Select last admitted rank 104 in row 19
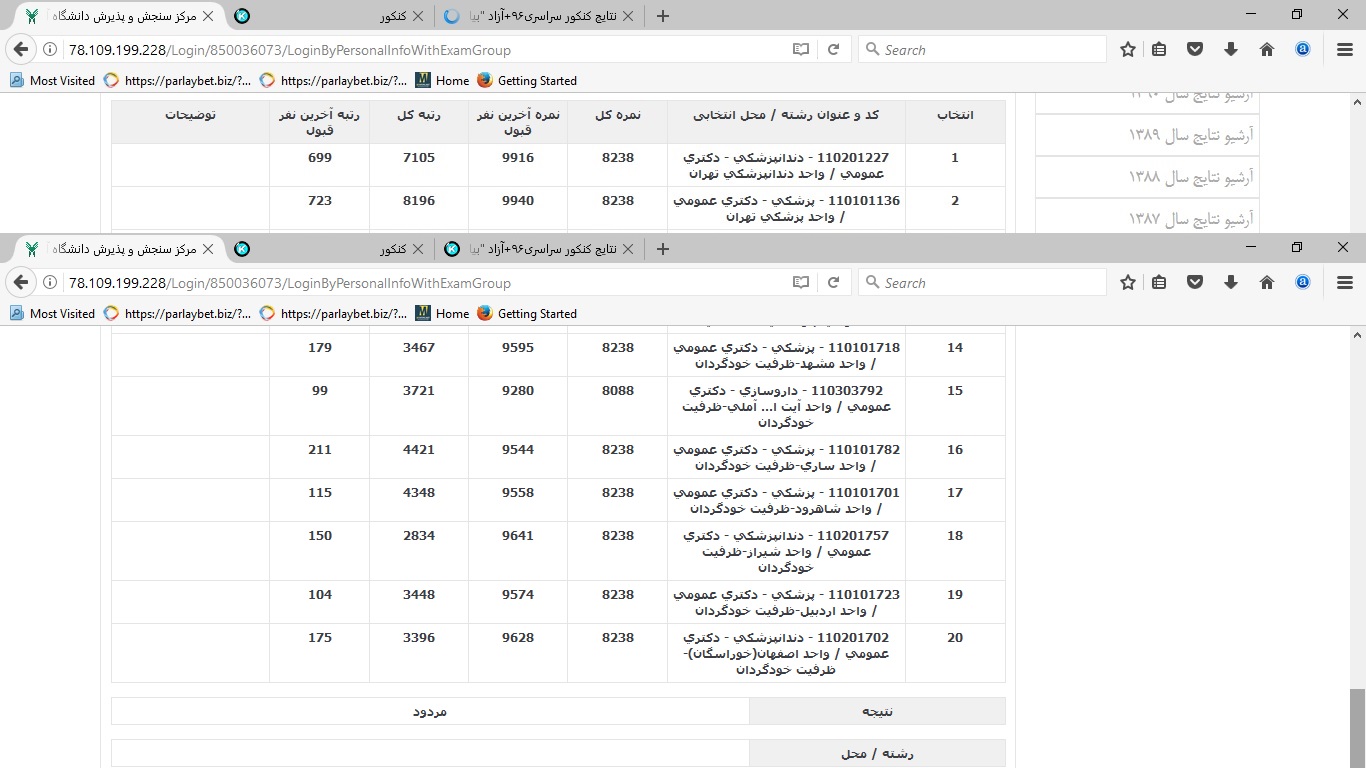The image size is (1366, 768). coord(320,595)
